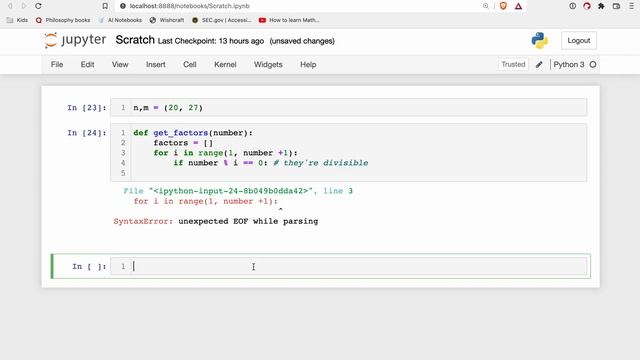Click the kernel idle circle indicator

point(593,64)
